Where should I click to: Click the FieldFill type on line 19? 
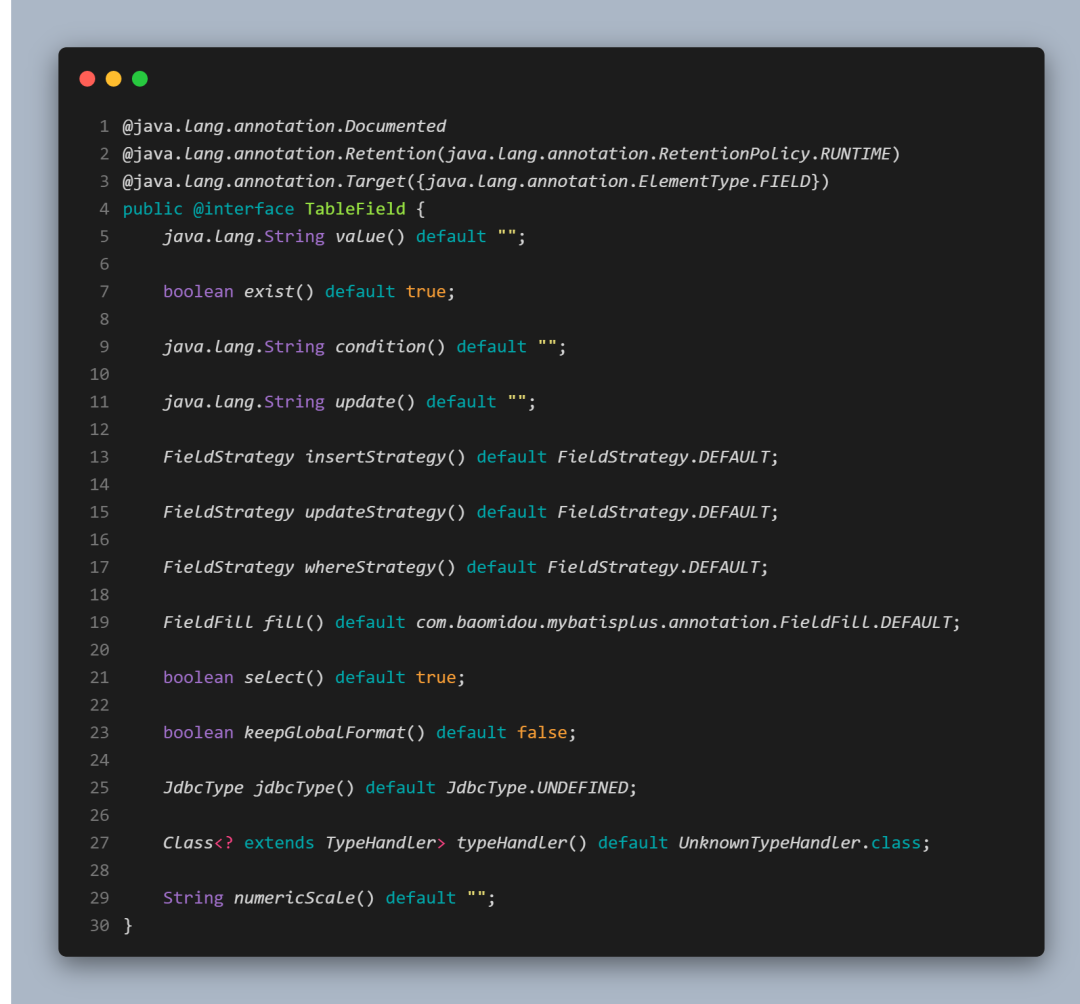(x=208, y=623)
